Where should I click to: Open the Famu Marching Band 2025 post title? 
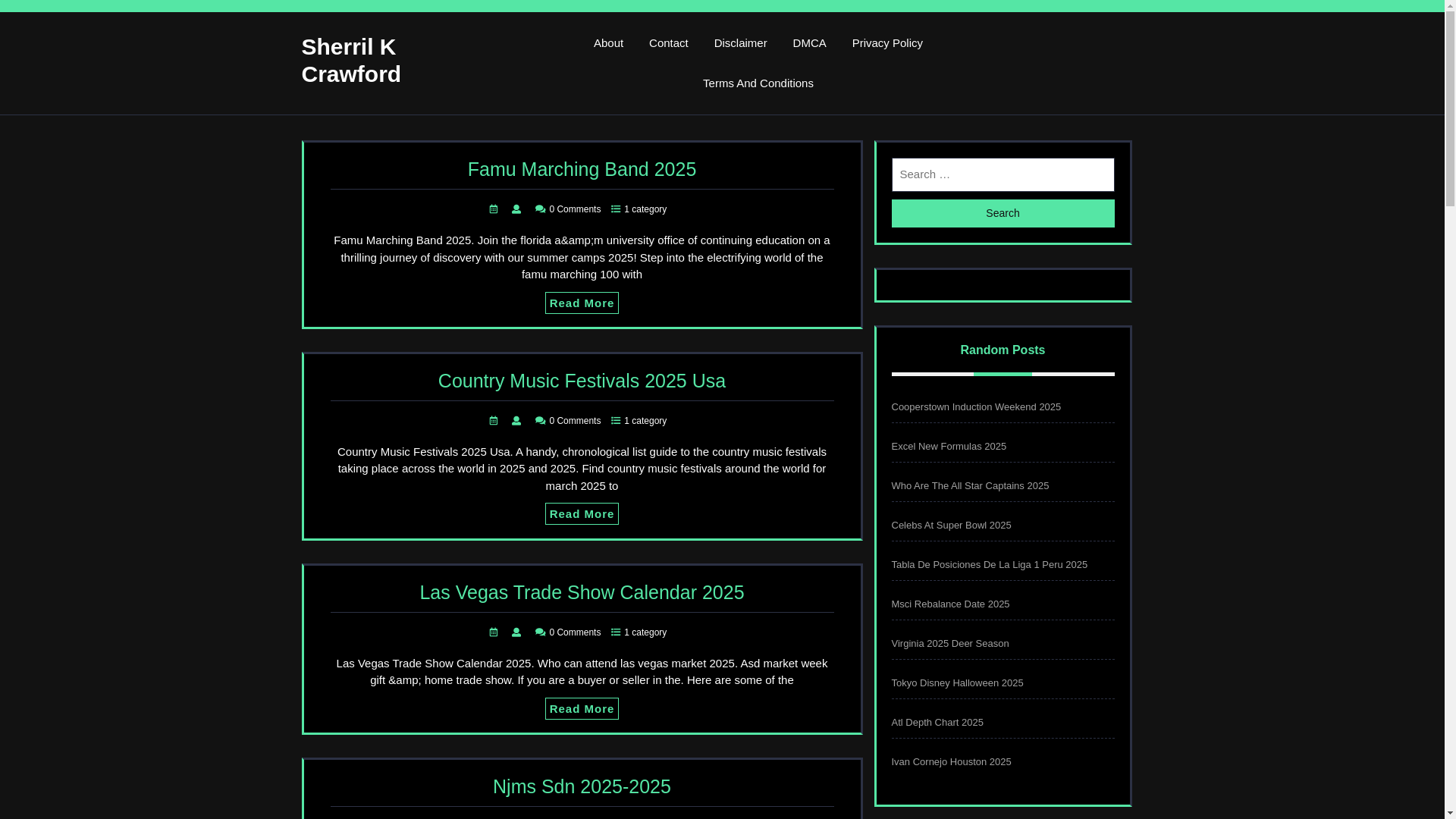582,169
